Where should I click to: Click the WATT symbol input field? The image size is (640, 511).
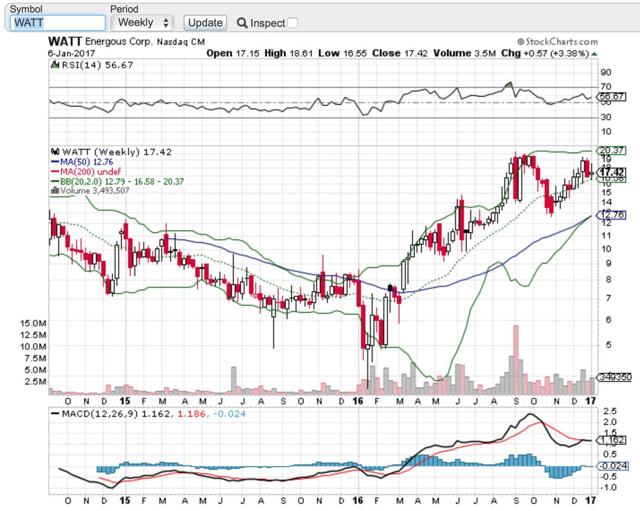(58, 23)
